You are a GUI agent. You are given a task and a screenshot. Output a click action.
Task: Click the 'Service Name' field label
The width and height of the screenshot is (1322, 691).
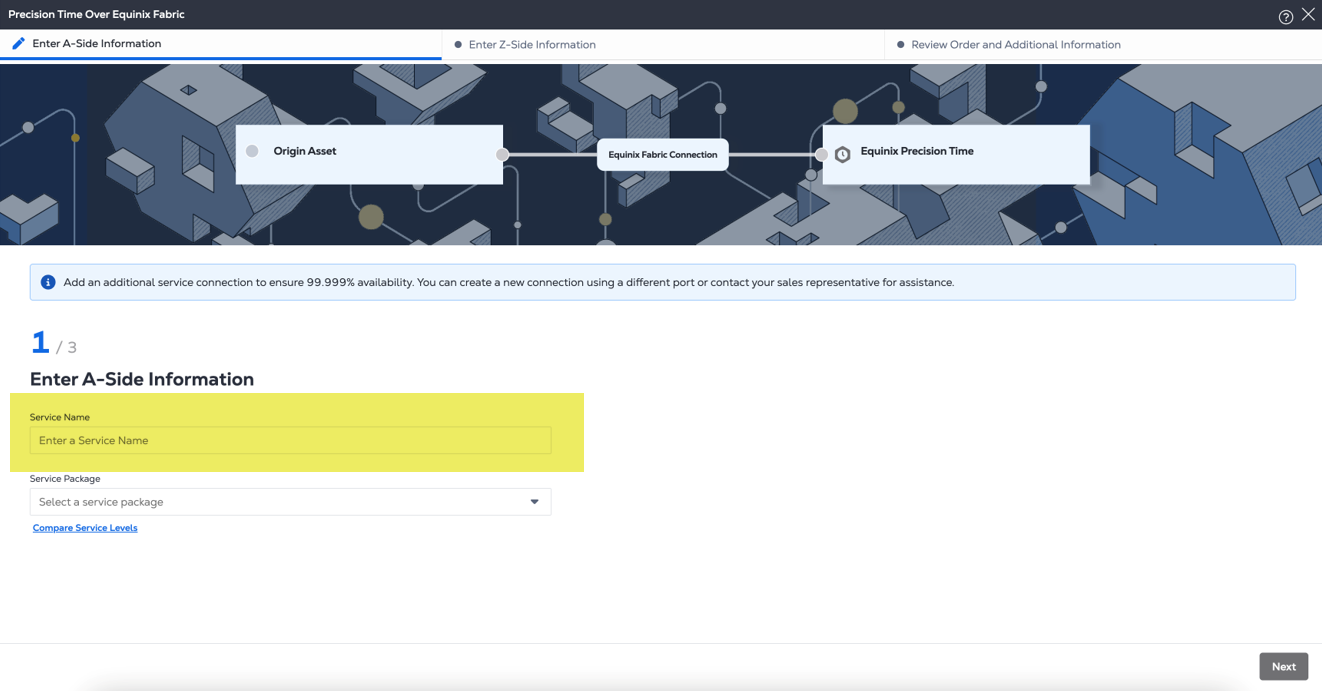click(60, 417)
